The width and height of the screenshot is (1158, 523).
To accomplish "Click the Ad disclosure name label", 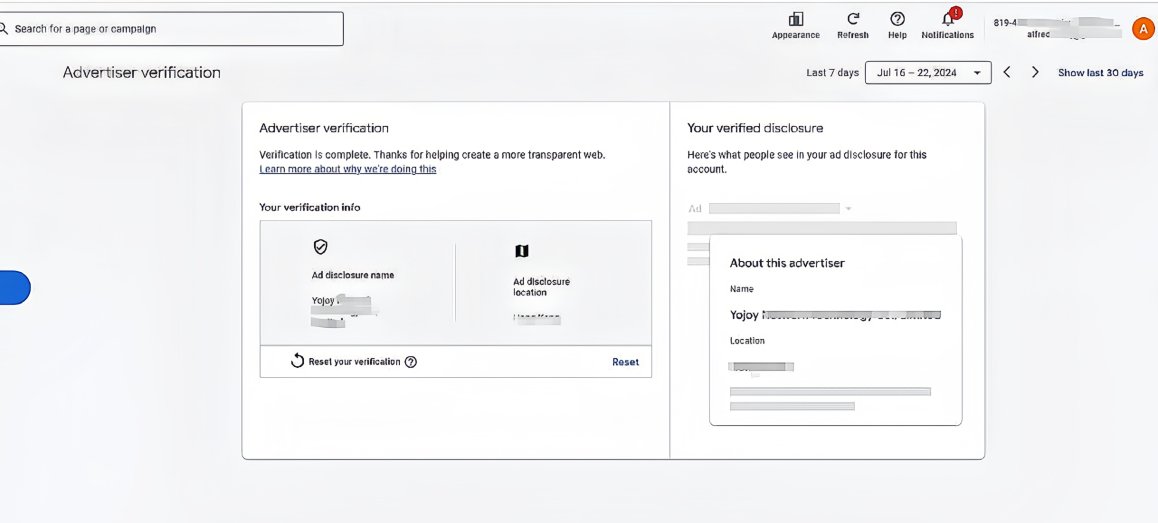I will [x=353, y=275].
